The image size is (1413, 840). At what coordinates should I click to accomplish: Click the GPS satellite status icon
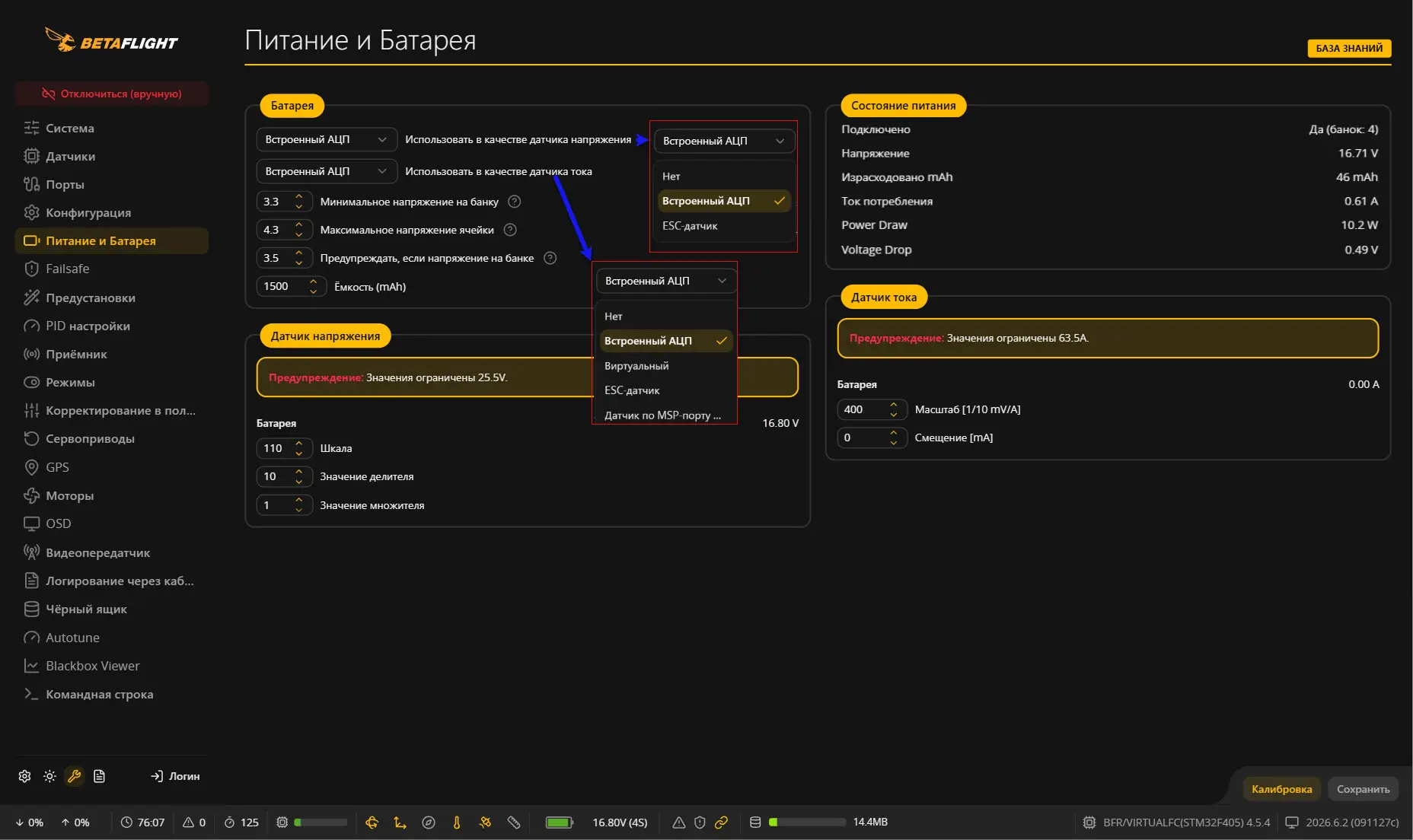[x=485, y=822]
